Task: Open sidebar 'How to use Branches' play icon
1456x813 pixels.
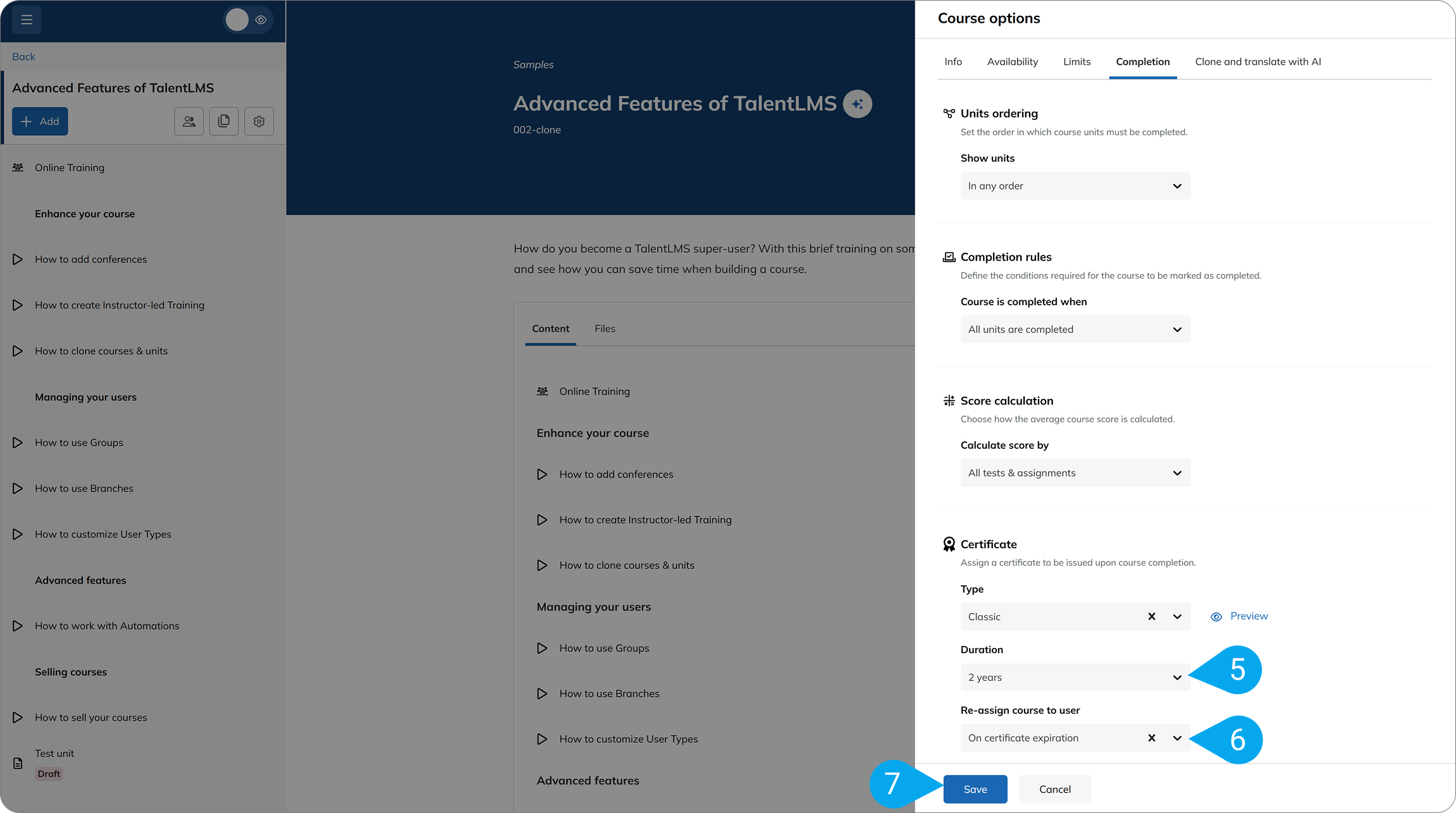Action: tap(18, 488)
